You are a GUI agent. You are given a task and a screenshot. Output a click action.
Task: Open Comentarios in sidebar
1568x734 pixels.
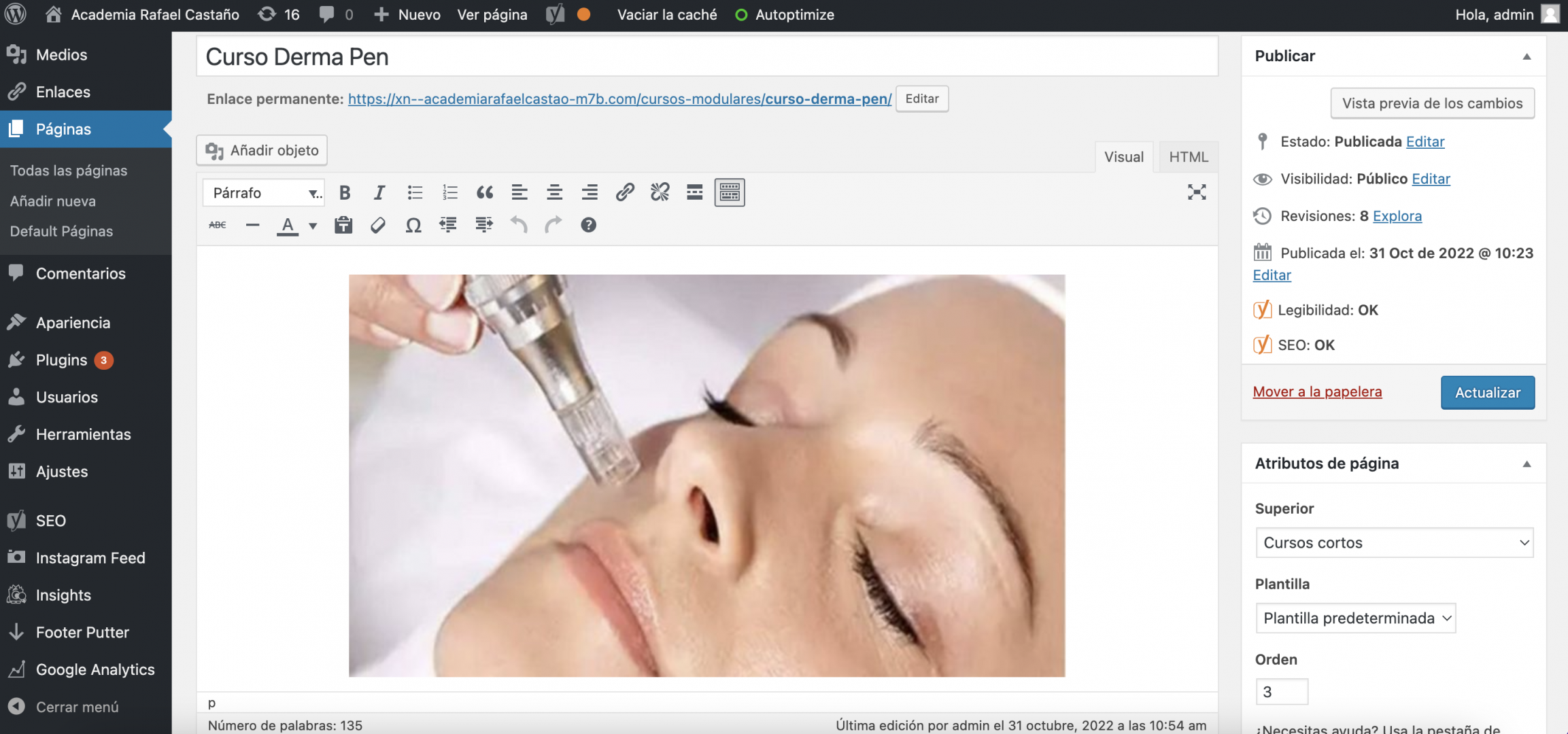tap(86, 274)
